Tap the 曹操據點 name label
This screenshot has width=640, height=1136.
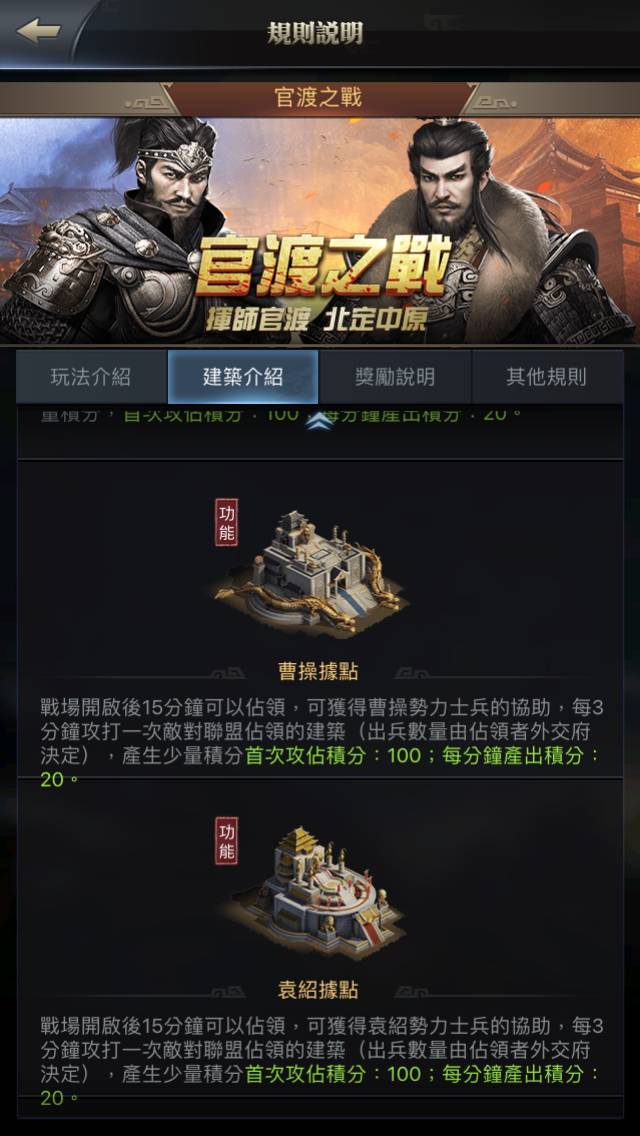tap(318, 672)
